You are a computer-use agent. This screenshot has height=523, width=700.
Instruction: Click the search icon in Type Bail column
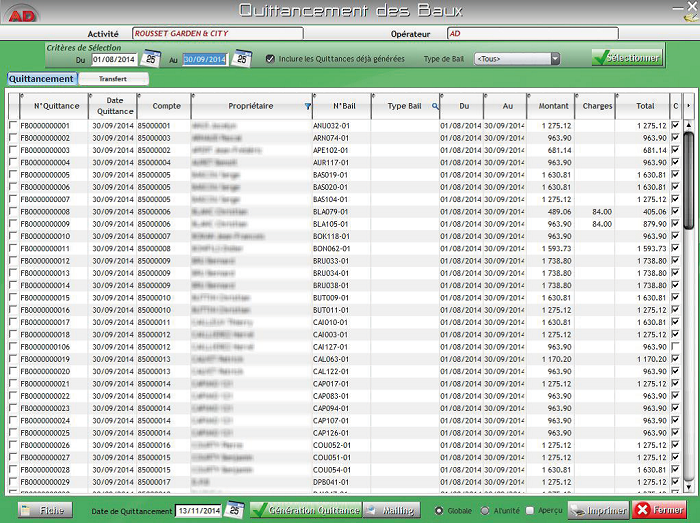point(435,105)
